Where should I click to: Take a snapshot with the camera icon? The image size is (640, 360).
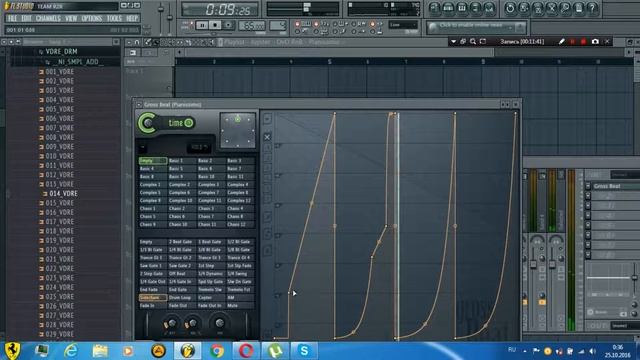(595, 42)
